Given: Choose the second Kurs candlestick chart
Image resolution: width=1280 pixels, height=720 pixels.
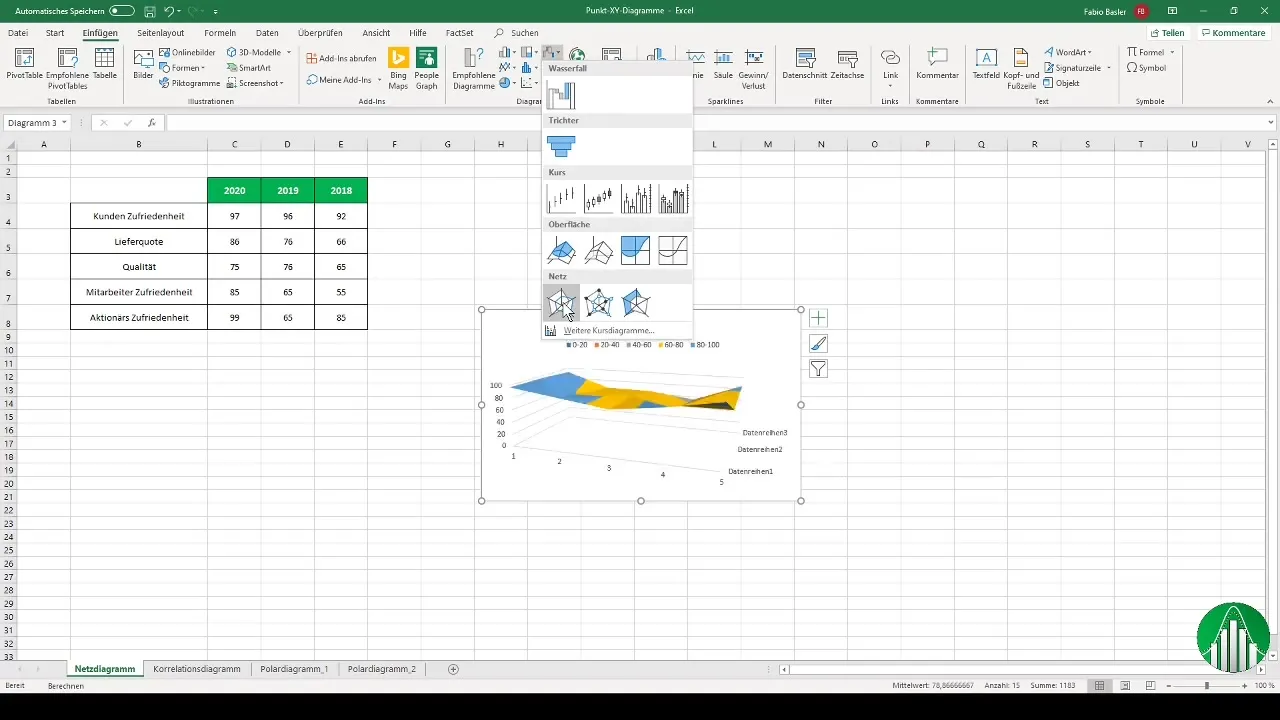Looking at the screenshot, I should pos(598,198).
